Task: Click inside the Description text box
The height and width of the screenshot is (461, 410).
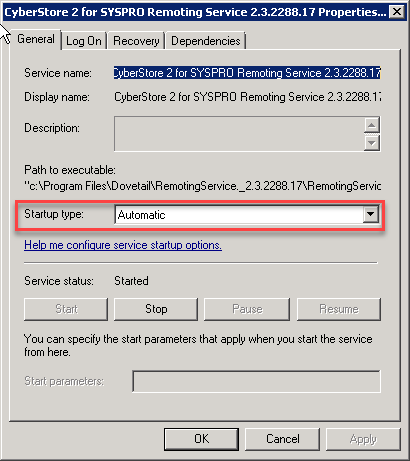Action: tap(239, 134)
